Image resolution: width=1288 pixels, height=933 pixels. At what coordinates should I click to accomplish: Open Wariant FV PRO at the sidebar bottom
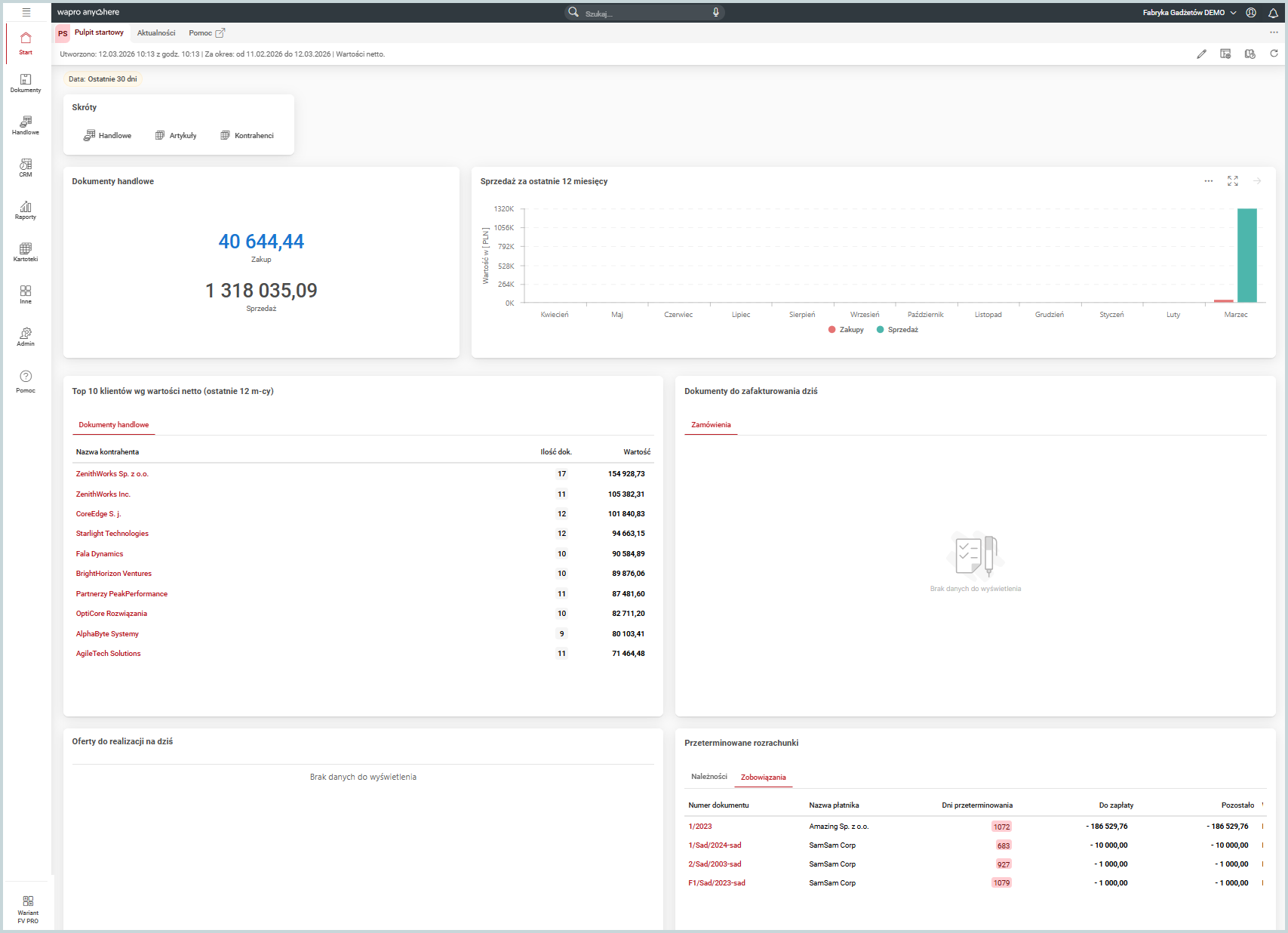click(28, 909)
